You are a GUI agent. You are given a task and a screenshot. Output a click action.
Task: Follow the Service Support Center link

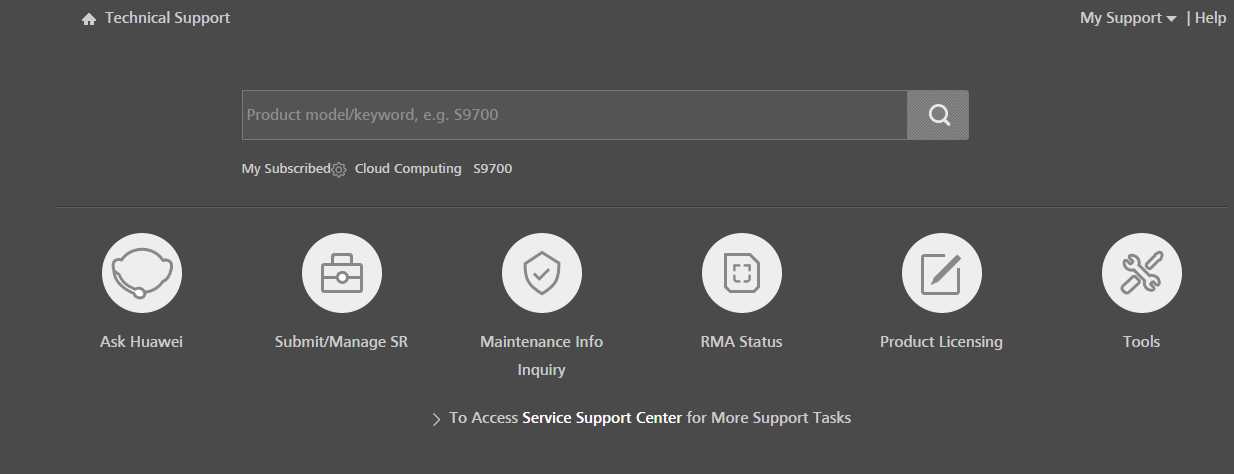pos(602,418)
